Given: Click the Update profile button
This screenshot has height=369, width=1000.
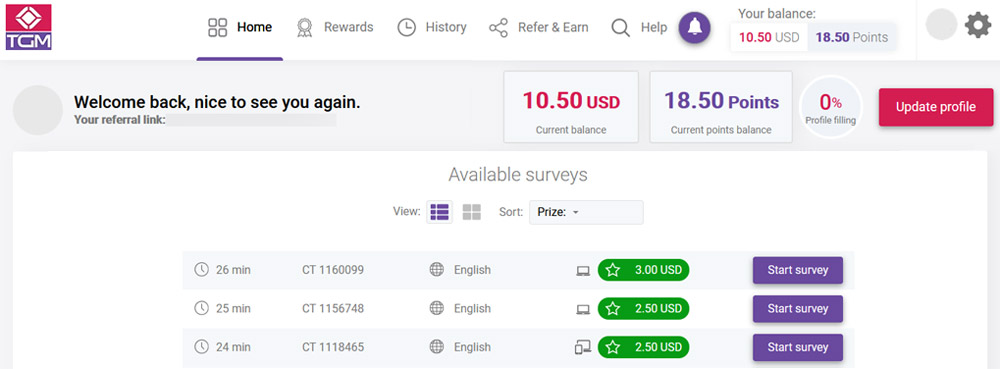Looking at the screenshot, I should coord(936,107).
